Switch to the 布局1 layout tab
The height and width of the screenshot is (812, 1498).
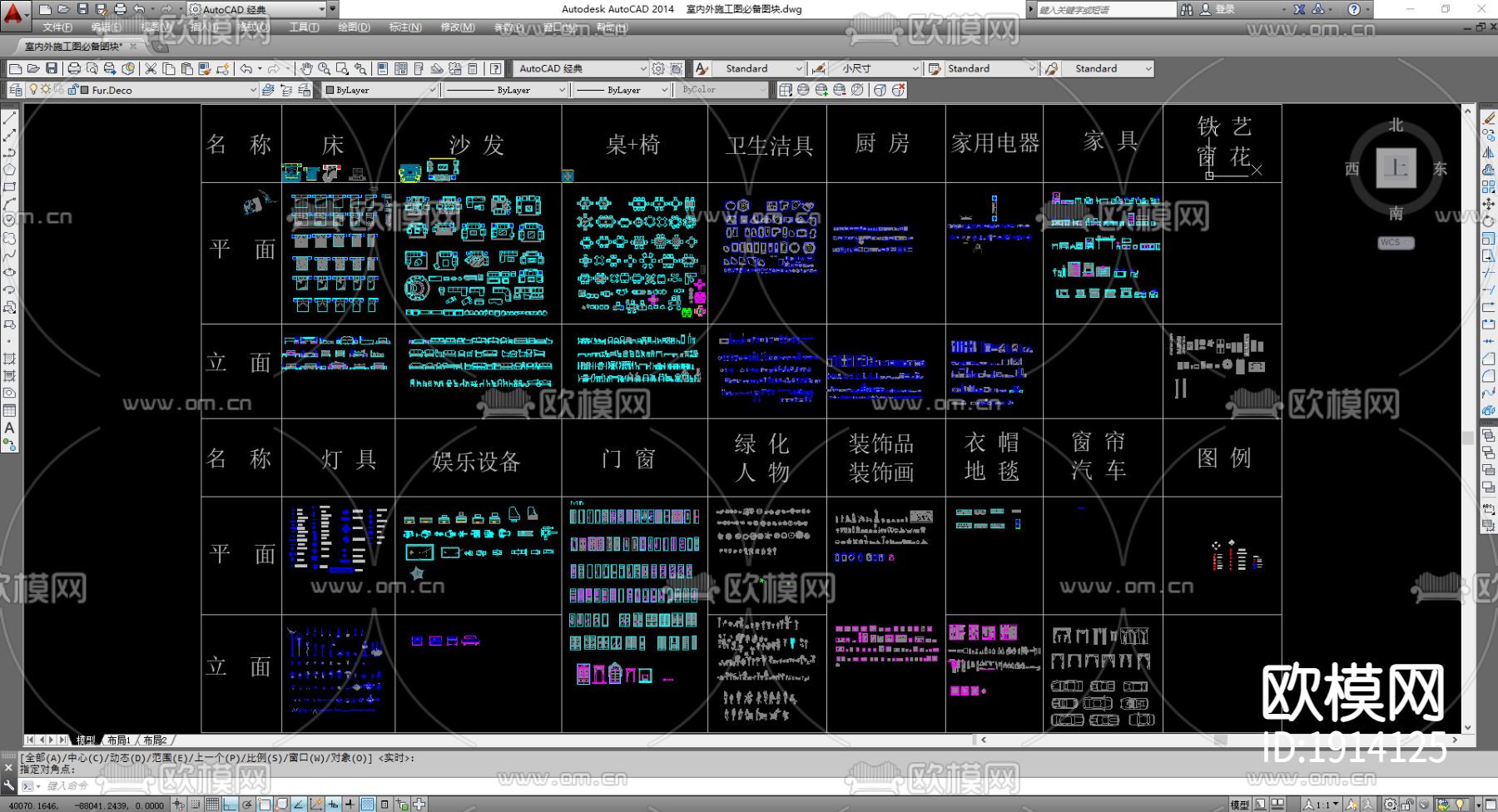(x=119, y=740)
